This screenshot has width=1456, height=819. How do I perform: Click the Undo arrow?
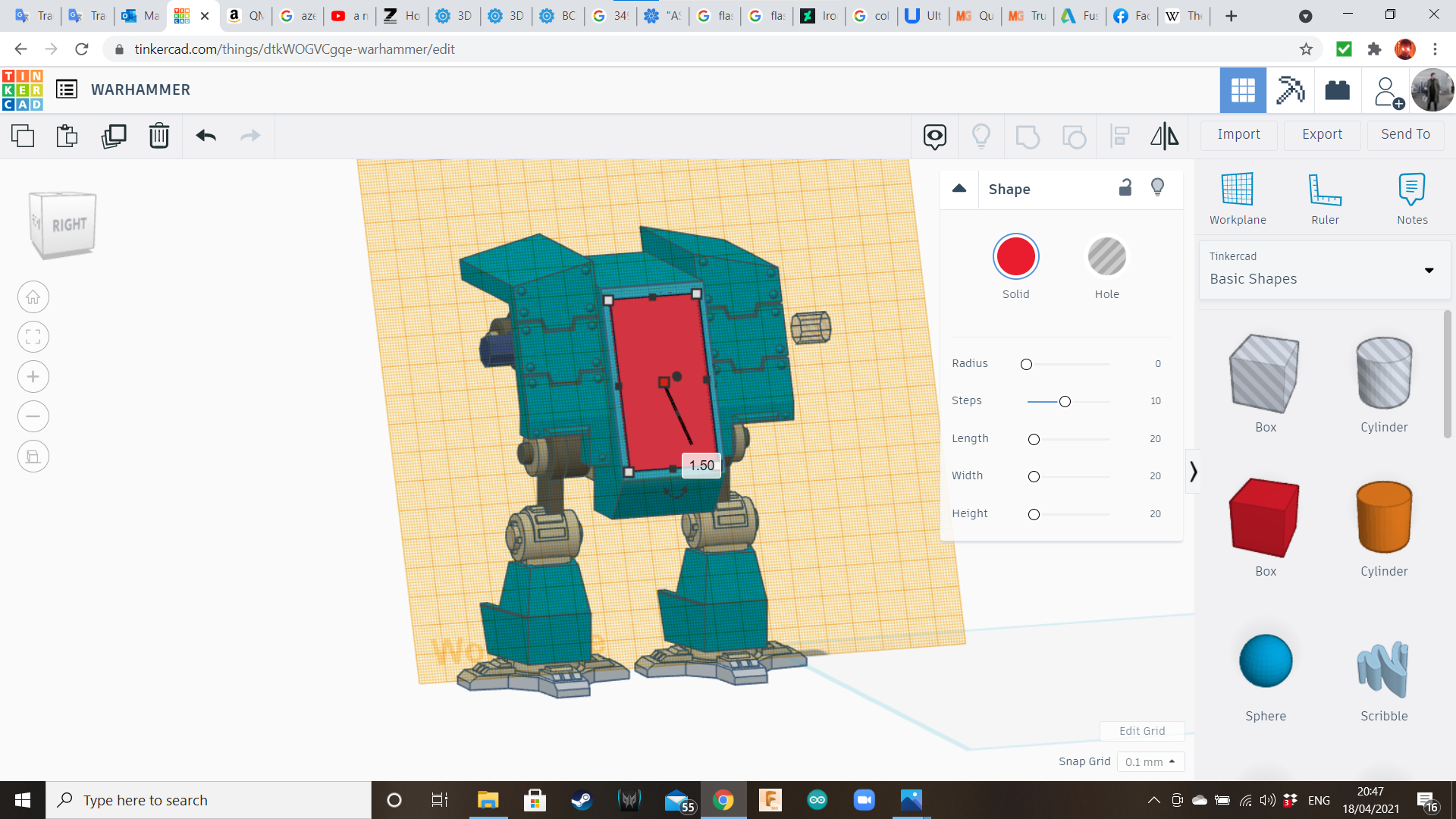coord(206,136)
